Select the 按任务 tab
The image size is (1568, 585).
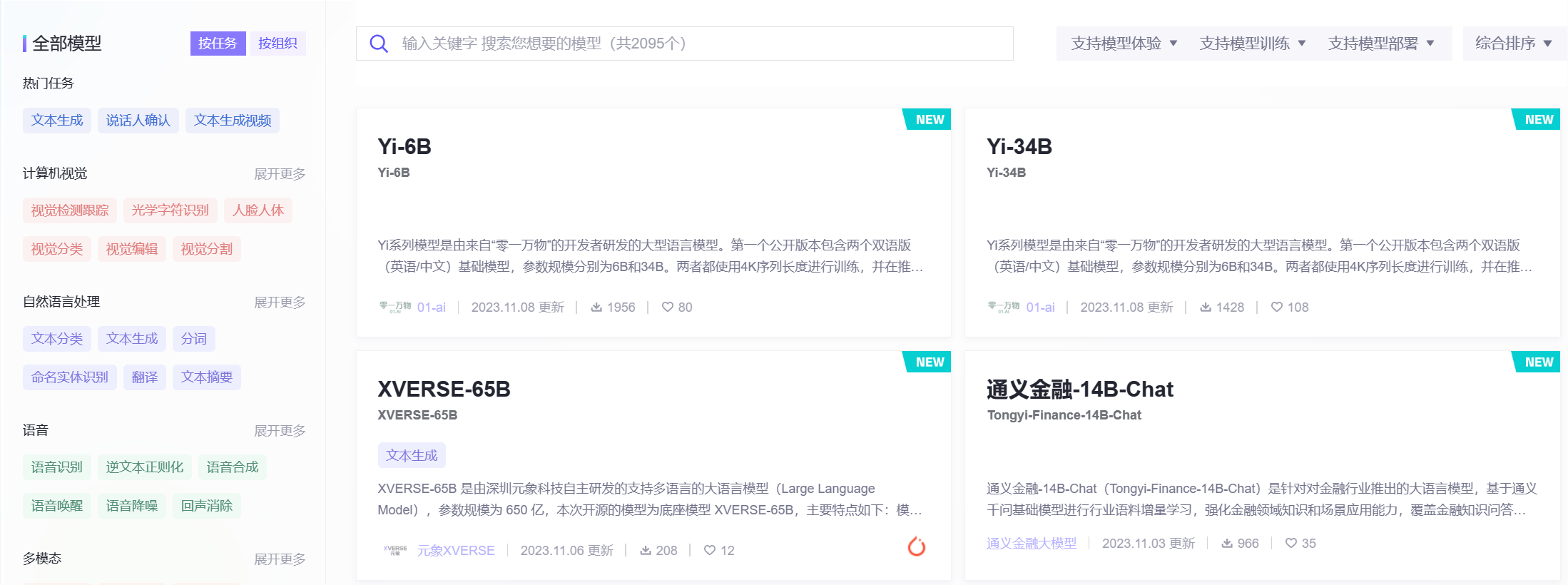(218, 44)
